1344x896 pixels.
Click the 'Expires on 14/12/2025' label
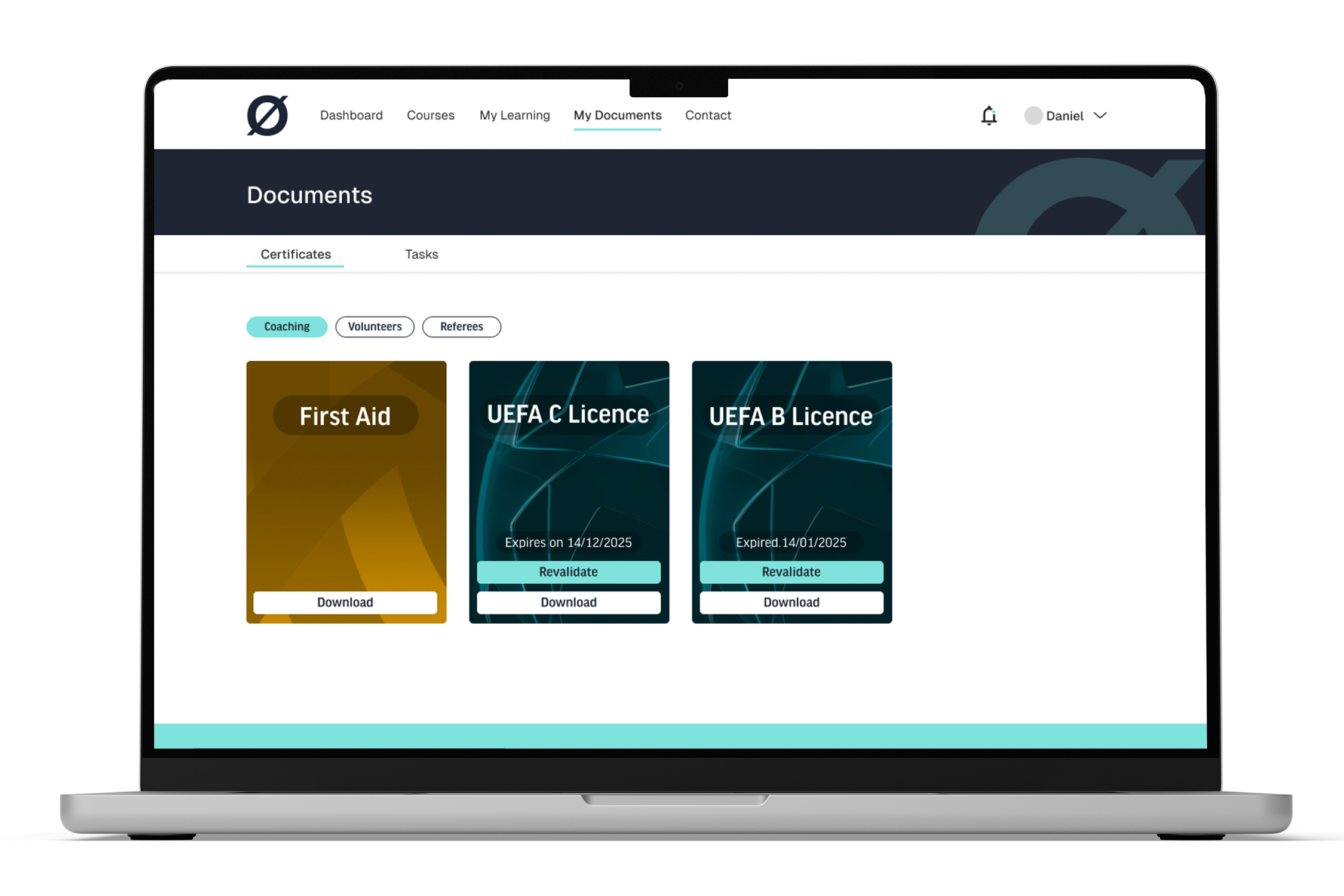pyautogui.click(x=568, y=542)
